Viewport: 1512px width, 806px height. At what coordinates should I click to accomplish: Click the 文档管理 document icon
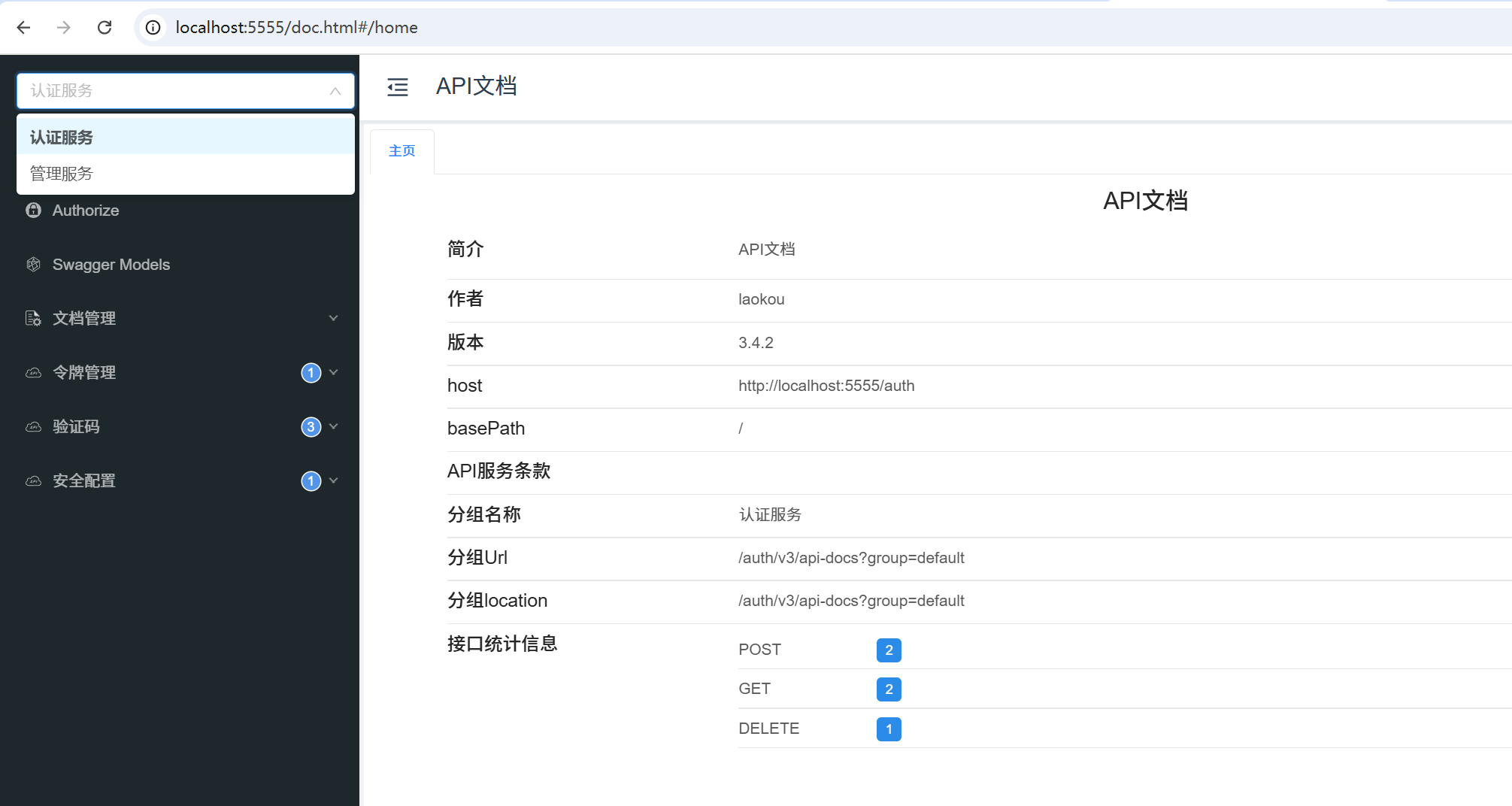33,319
